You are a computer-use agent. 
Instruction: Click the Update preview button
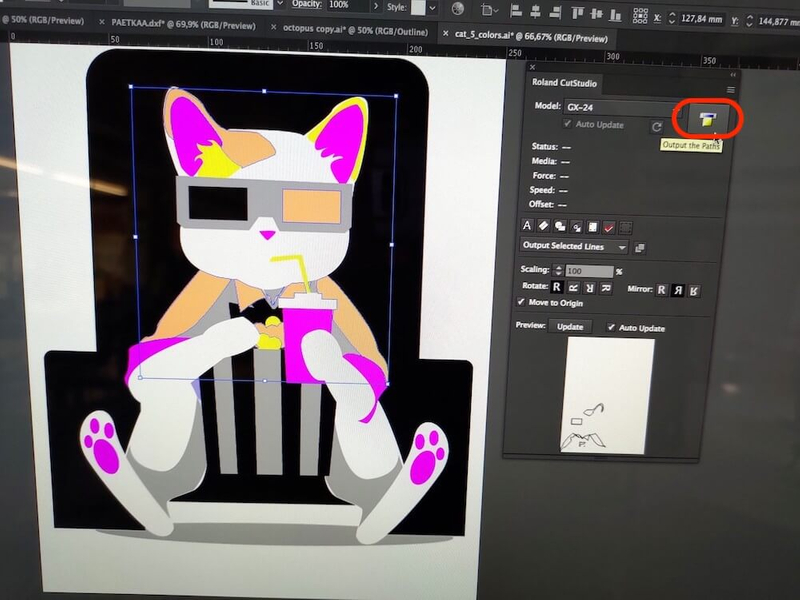pos(569,328)
